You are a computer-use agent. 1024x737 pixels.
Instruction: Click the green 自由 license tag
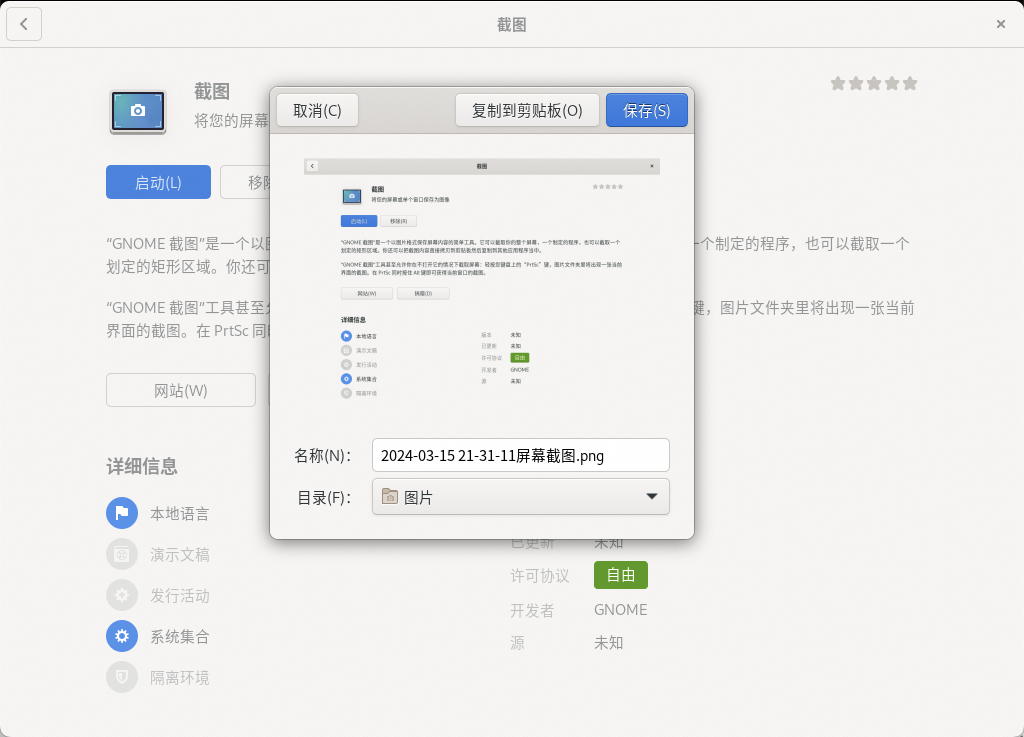(x=620, y=575)
